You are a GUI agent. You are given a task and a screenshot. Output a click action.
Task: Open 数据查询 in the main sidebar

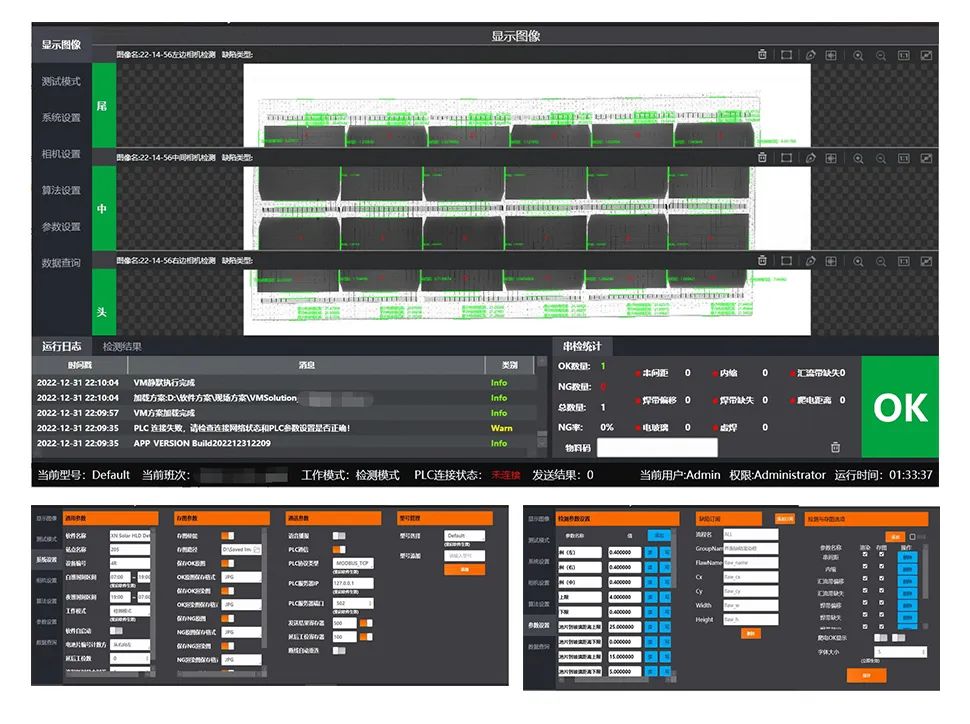click(x=61, y=263)
